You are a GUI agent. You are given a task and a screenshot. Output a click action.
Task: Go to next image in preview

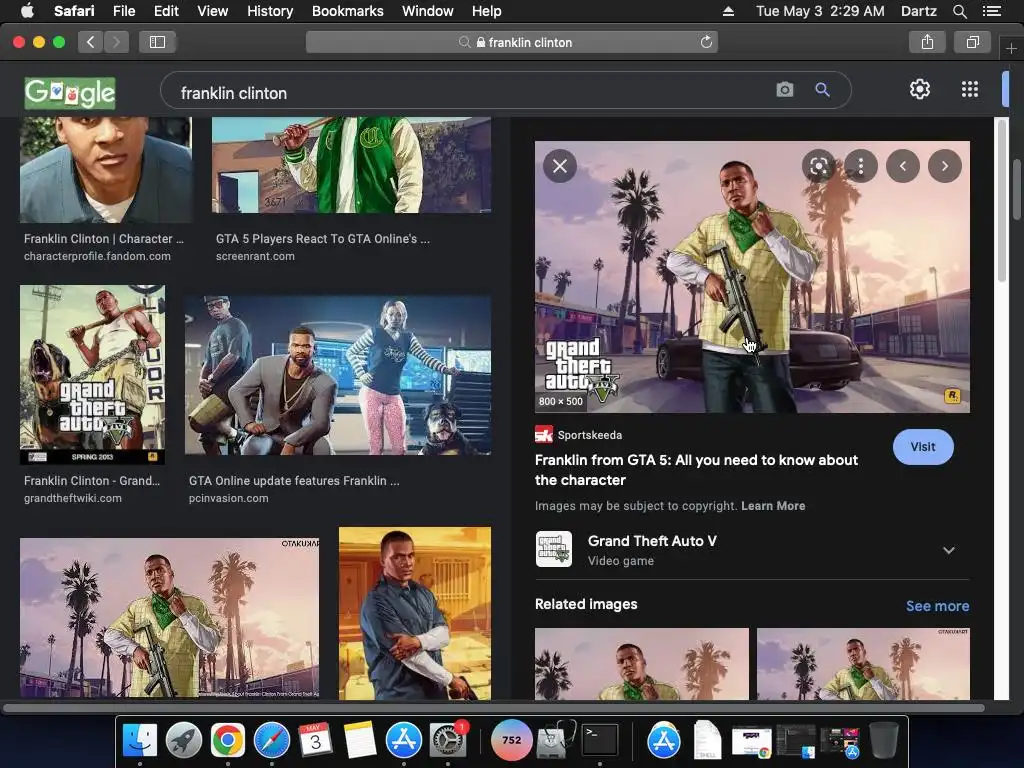point(944,166)
